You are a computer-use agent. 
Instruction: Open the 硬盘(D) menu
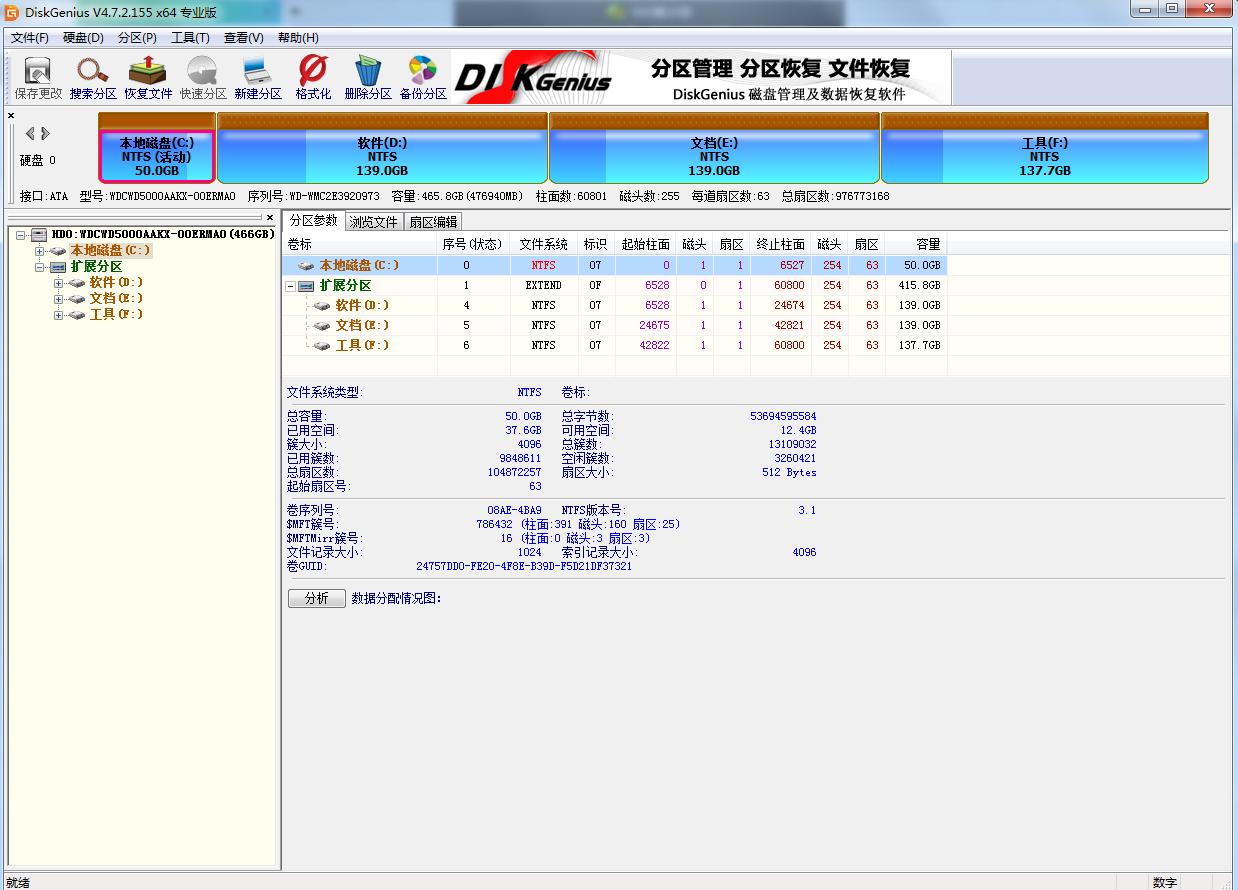click(83, 38)
